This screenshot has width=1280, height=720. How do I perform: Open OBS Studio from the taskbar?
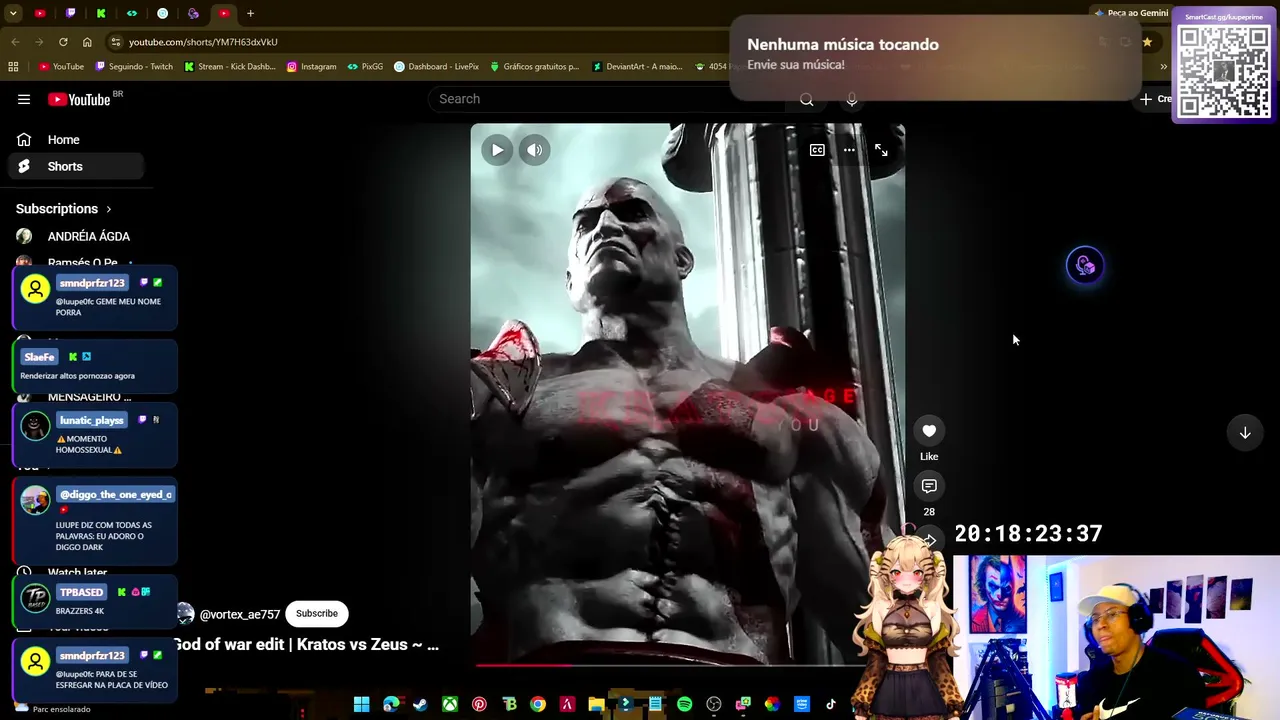(714, 705)
